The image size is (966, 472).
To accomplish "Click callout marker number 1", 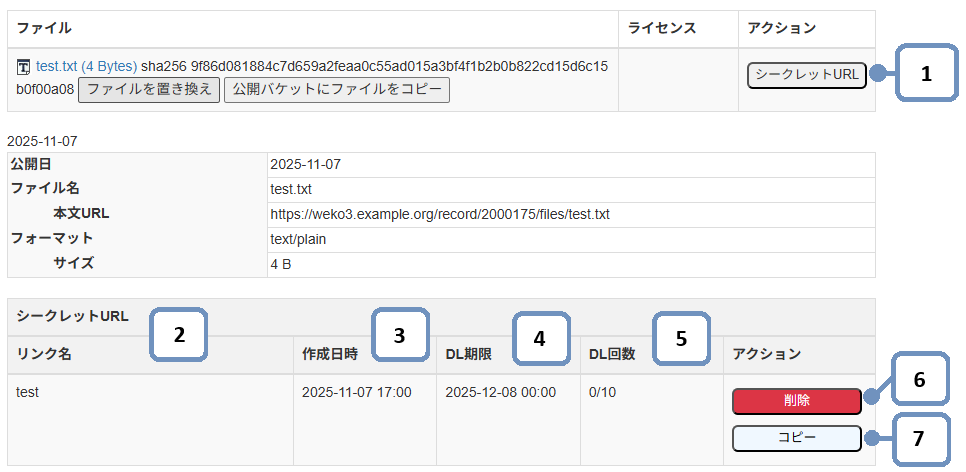I will 926,74.
